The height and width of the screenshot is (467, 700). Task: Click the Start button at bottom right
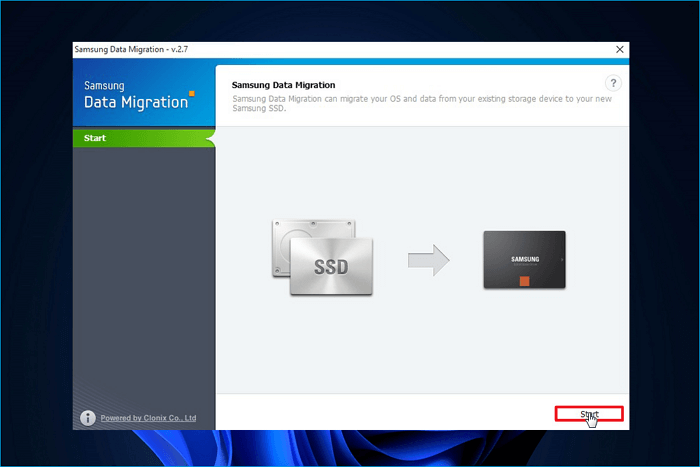[589, 414]
